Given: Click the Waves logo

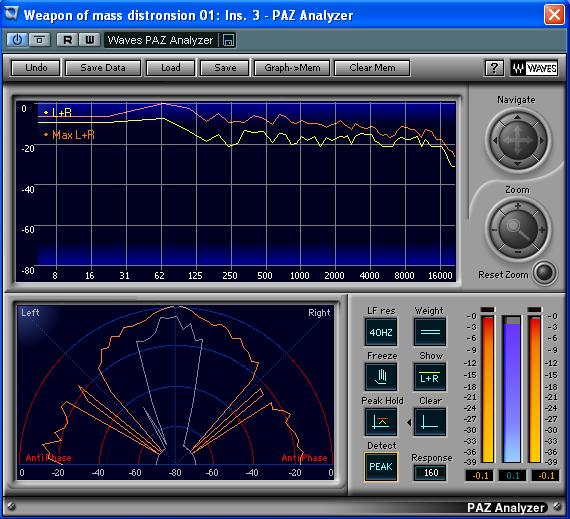Looking at the screenshot, I should [x=534, y=68].
